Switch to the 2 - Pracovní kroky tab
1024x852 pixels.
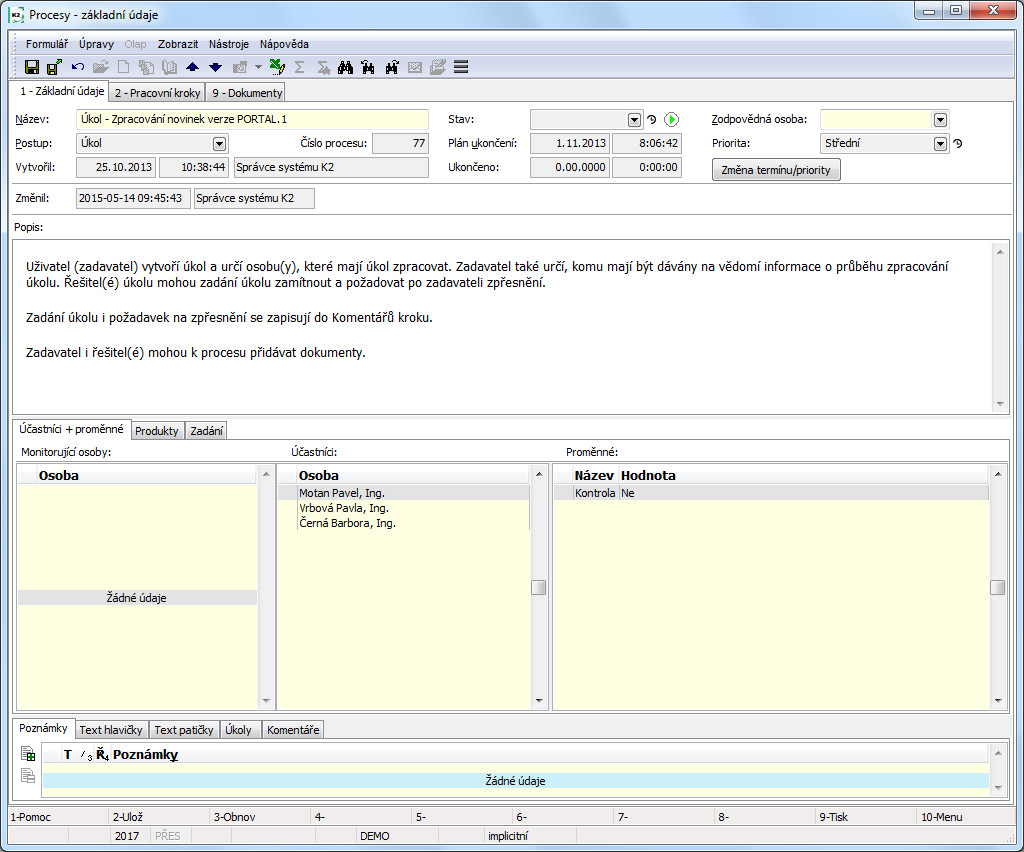click(157, 93)
